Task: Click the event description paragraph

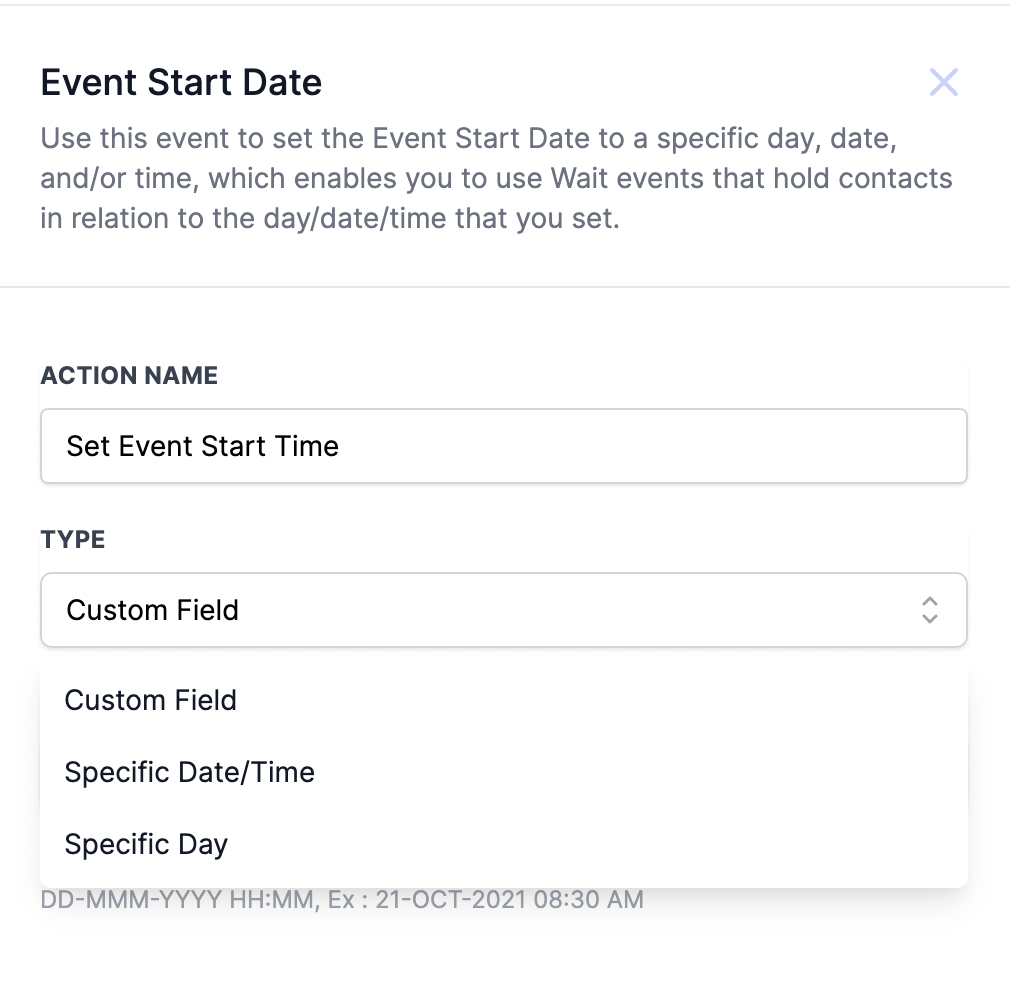Action: 497,178
